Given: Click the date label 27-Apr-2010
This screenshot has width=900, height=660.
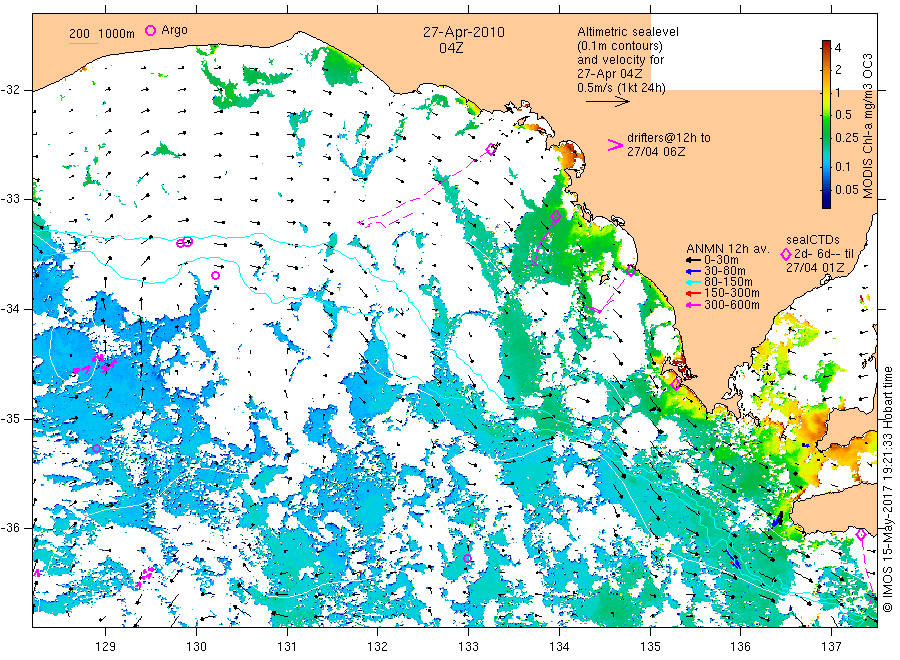Looking at the screenshot, I should coord(464,32).
